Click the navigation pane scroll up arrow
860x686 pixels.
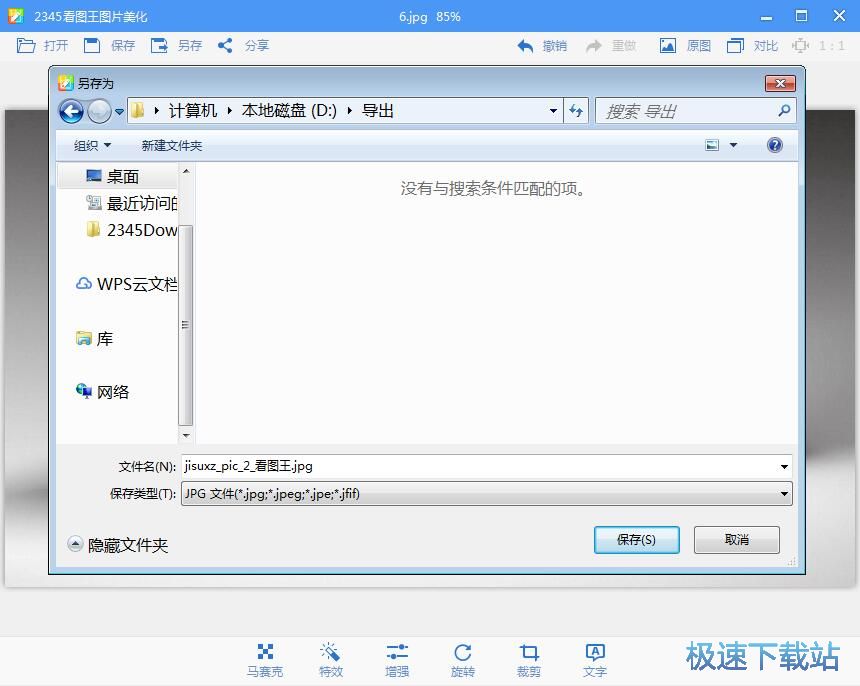coord(186,171)
